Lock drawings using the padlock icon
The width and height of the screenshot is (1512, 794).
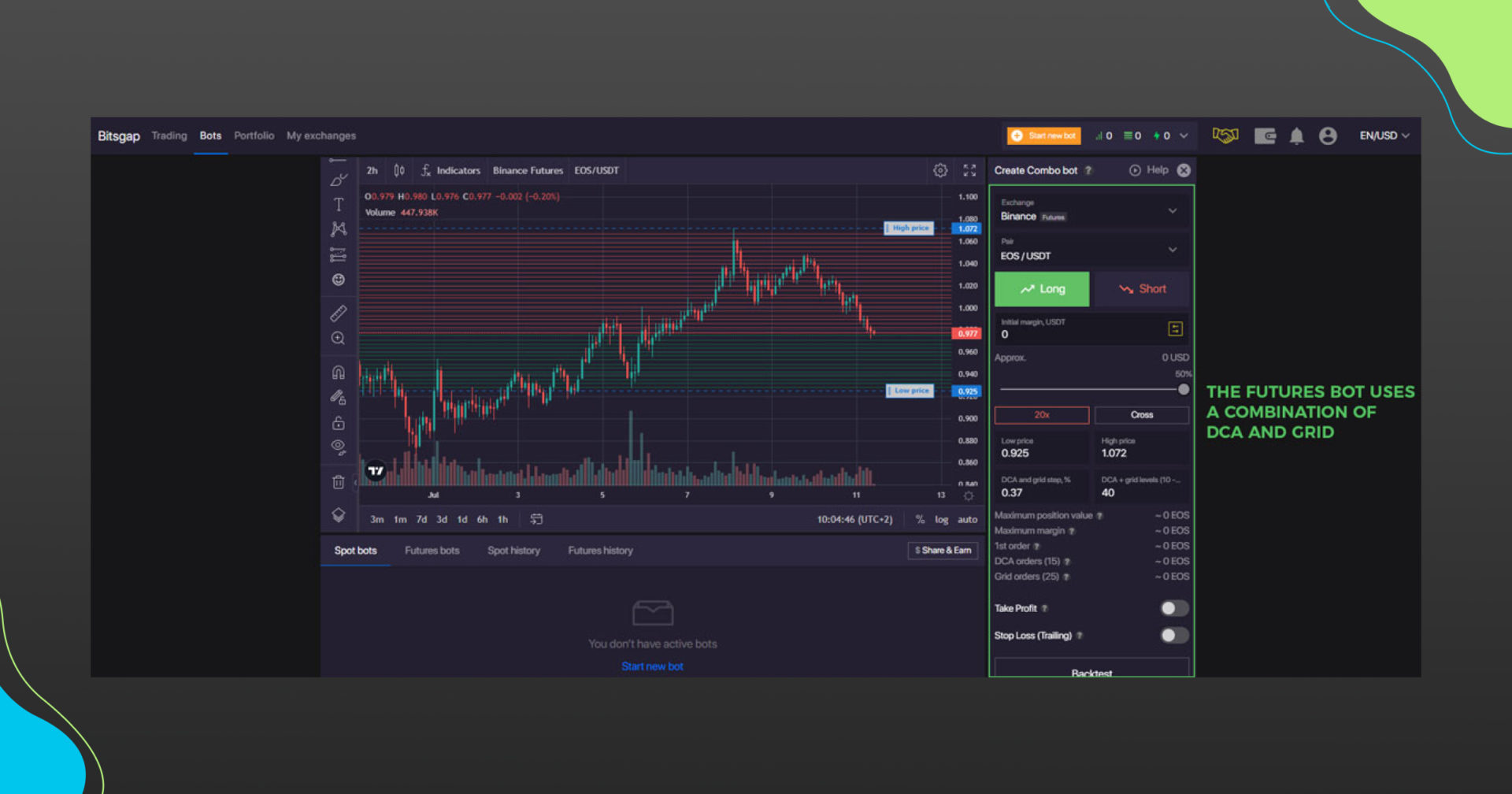(339, 422)
